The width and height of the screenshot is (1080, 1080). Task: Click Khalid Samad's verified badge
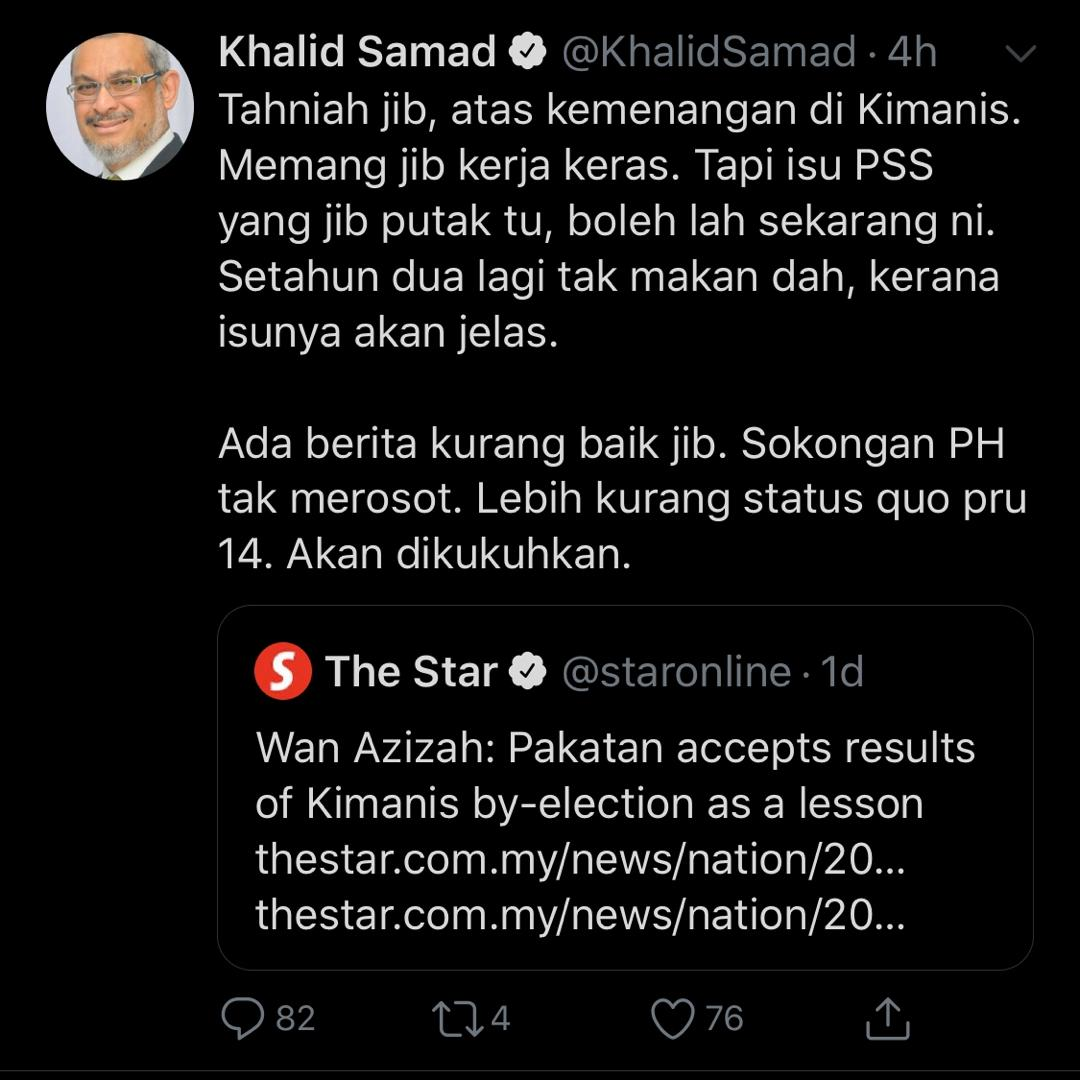(527, 52)
